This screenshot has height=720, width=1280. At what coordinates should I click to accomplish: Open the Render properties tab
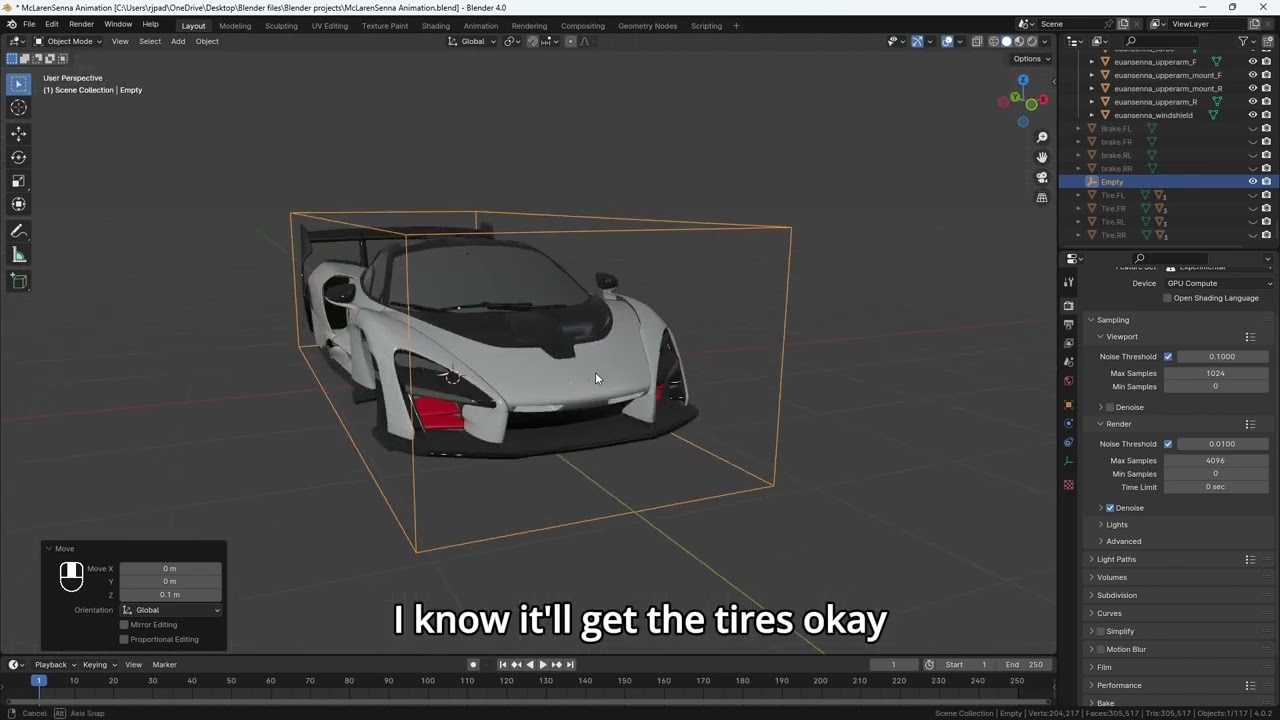(x=1068, y=306)
